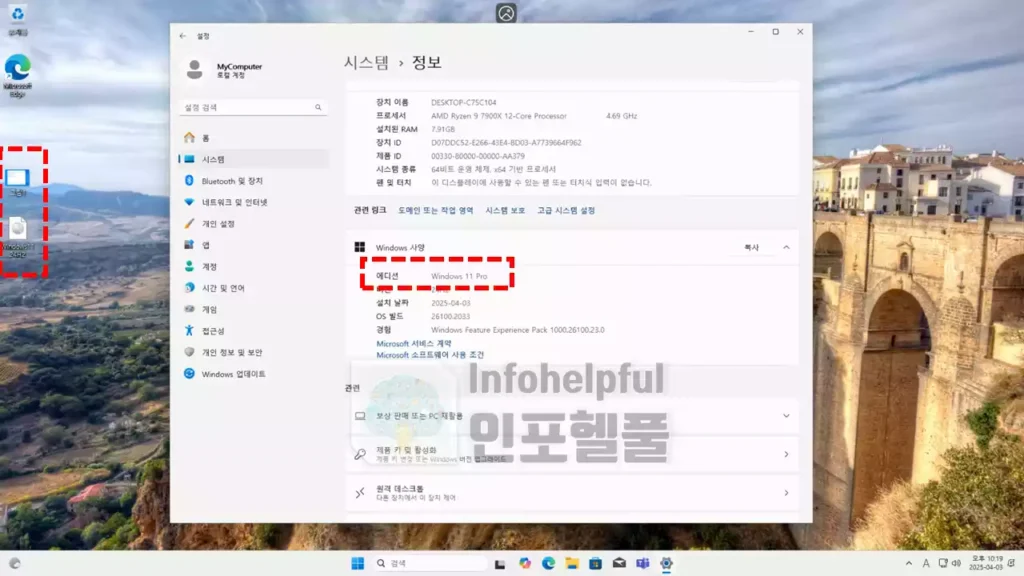1024x576 pixels.
Task: Click the remote desktop icon beside 원격 데스크톱
Action: [360, 493]
